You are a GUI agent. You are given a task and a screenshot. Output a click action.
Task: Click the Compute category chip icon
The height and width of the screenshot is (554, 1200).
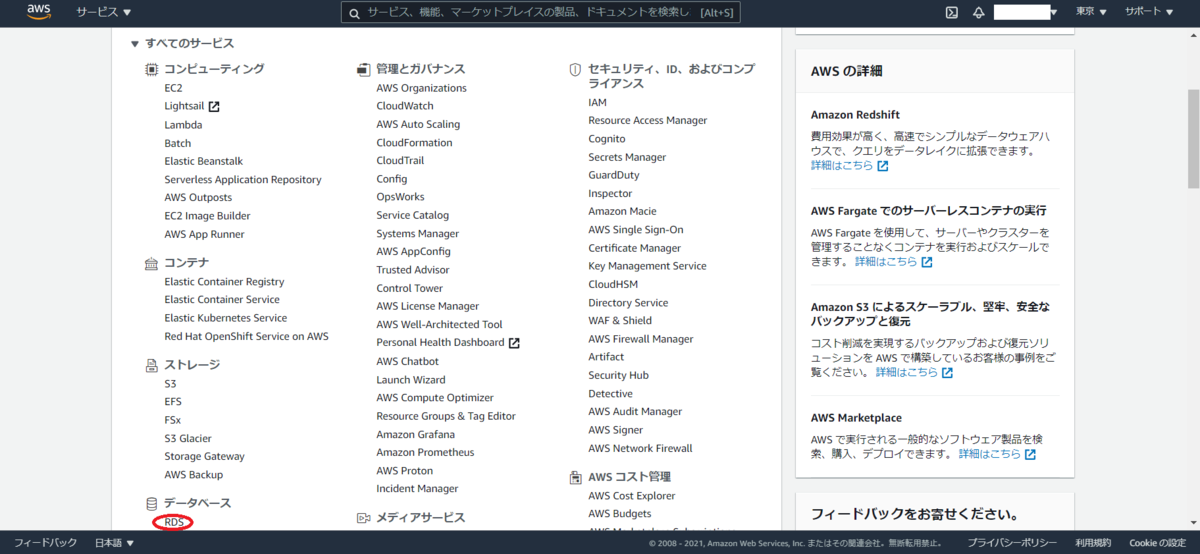[151, 69]
